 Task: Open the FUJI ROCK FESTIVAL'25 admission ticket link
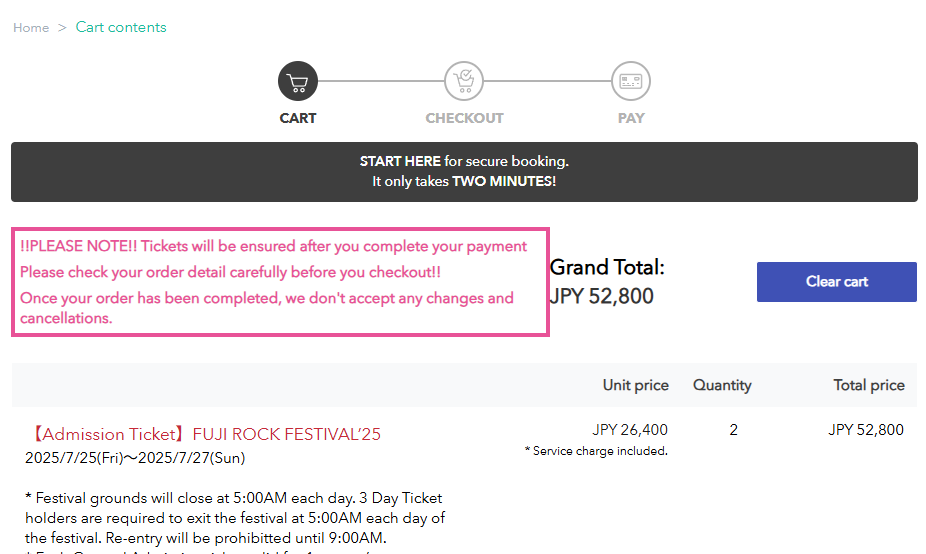(x=203, y=434)
